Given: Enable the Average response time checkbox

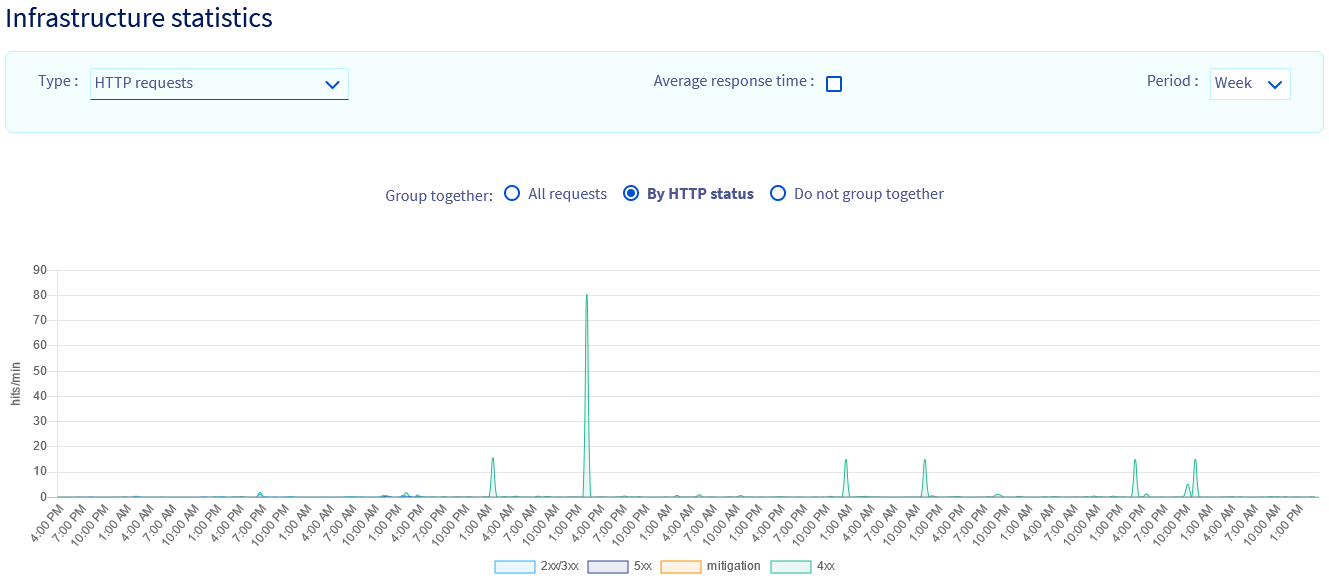Looking at the screenshot, I should tap(834, 84).
